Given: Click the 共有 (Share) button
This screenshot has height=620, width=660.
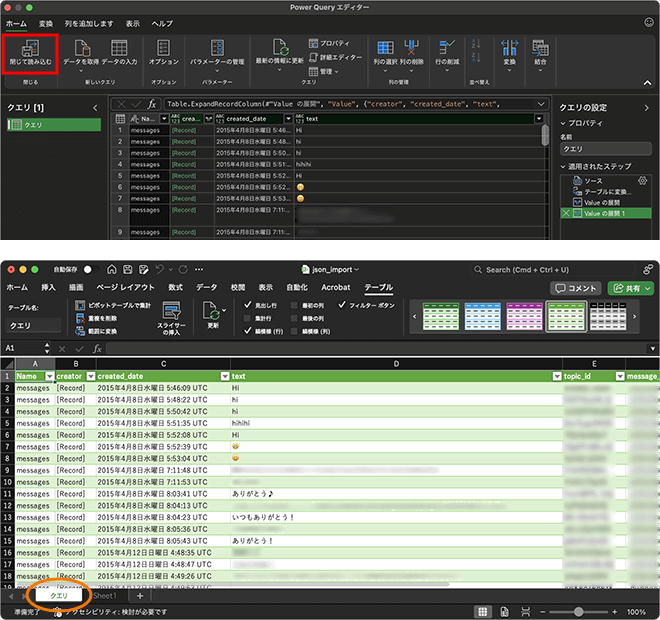Looking at the screenshot, I should tap(632, 288).
